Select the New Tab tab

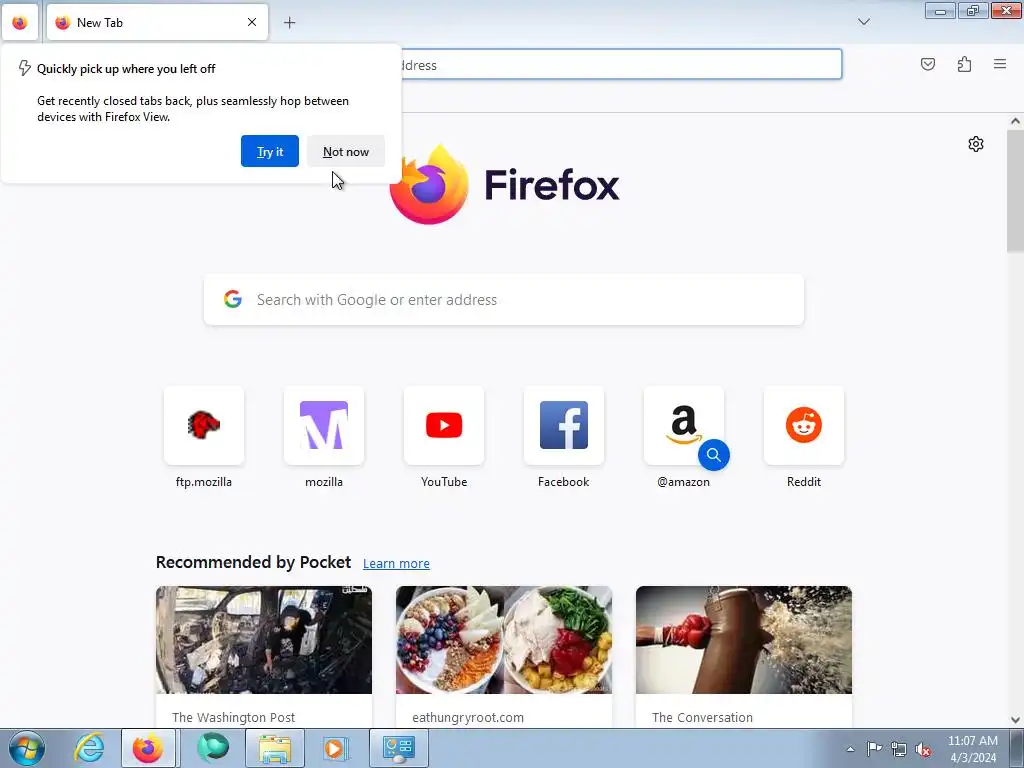(x=157, y=22)
